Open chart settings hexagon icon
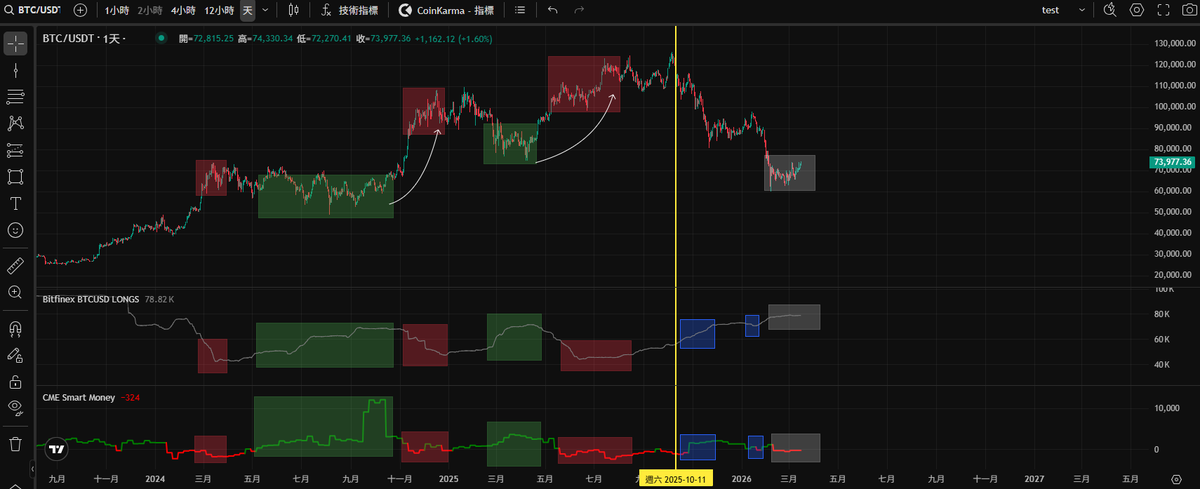This screenshot has width=1200, height=489. (x=1137, y=10)
